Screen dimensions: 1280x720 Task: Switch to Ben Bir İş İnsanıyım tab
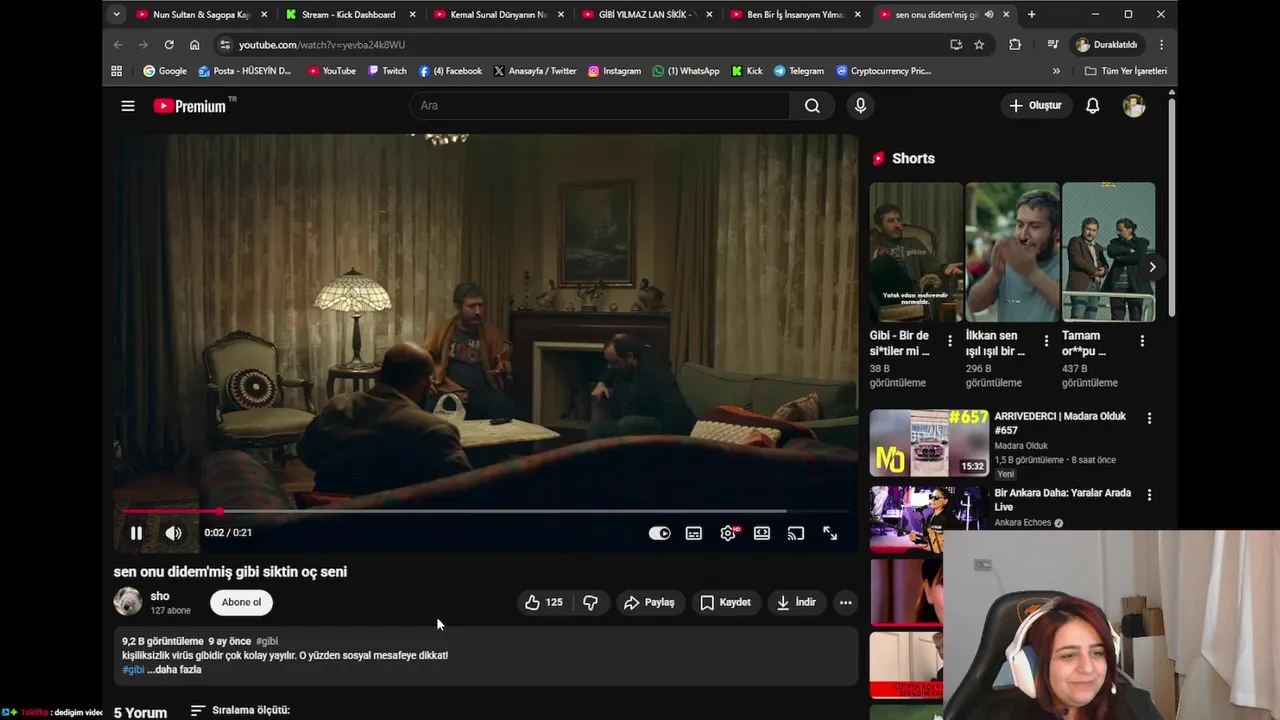coord(795,15)
